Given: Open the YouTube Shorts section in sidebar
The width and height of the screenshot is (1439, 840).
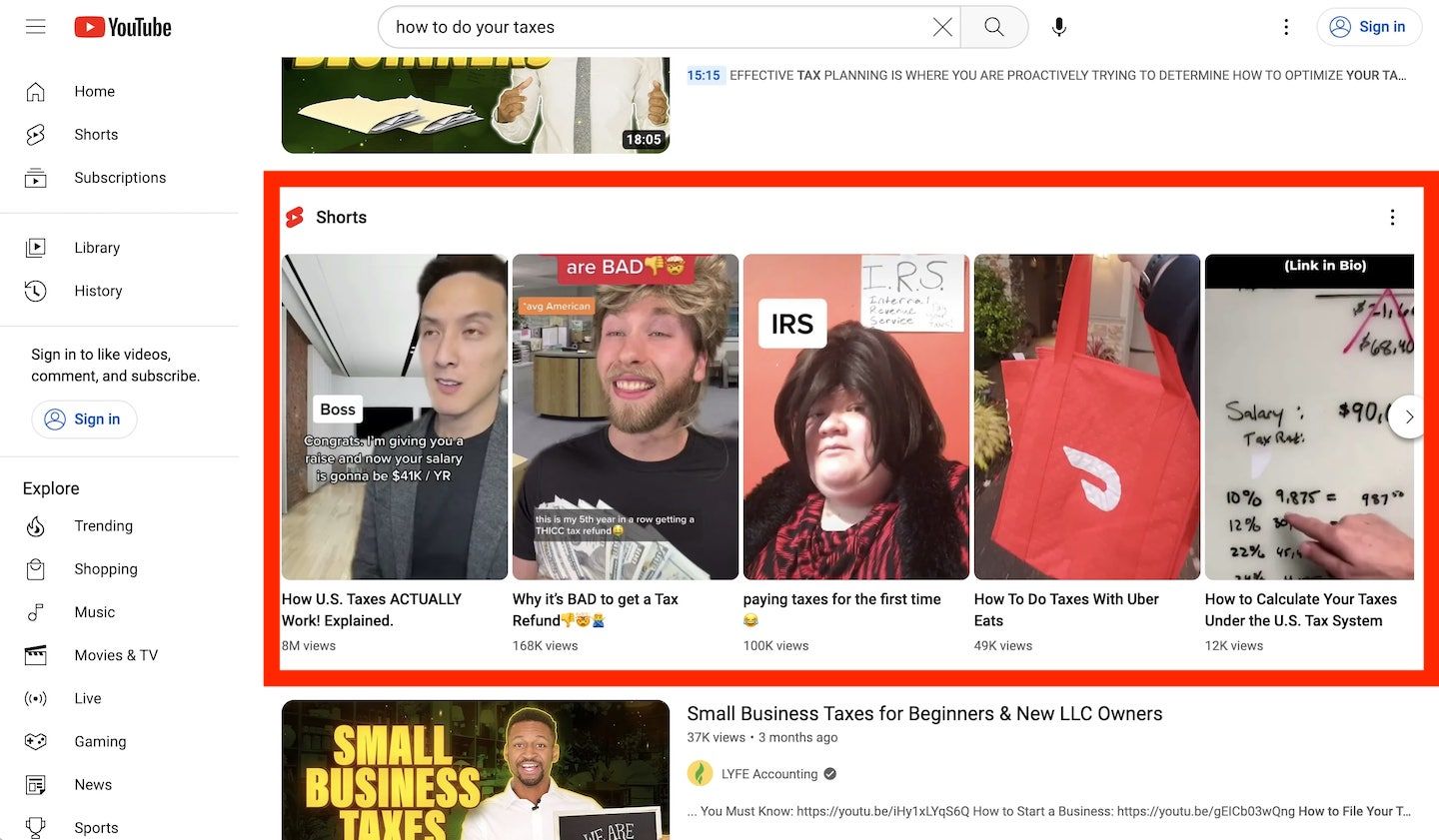Looking at the screenshot, I should 95,134.
